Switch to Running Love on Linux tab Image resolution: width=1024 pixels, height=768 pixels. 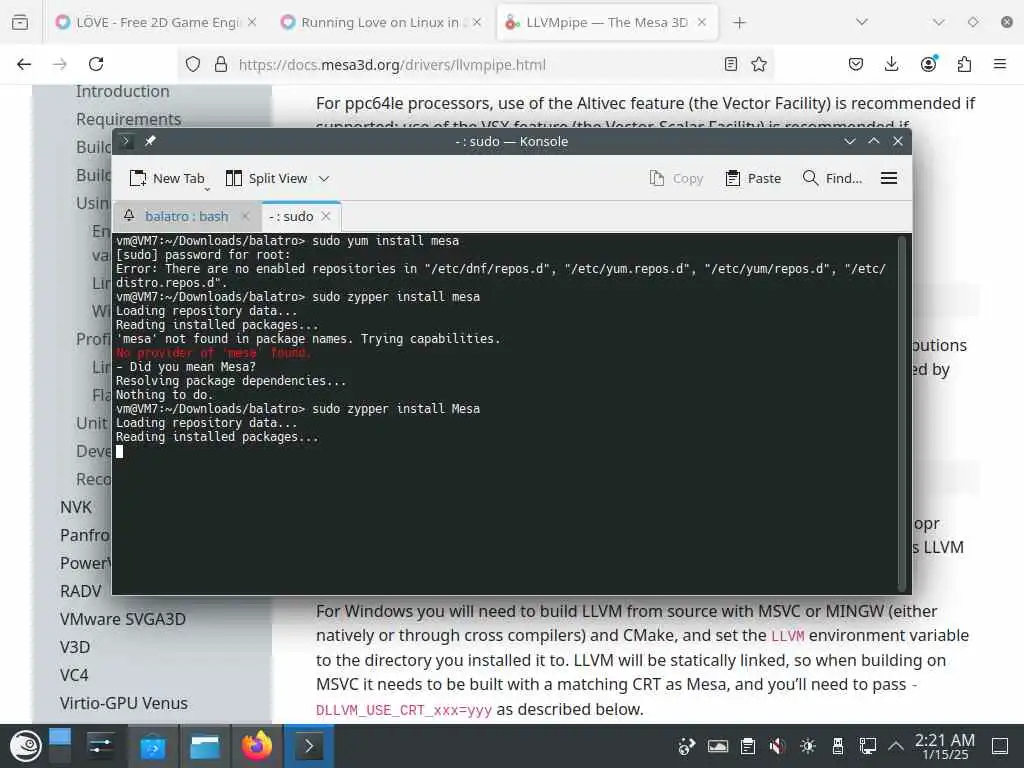tap(381, 22)
